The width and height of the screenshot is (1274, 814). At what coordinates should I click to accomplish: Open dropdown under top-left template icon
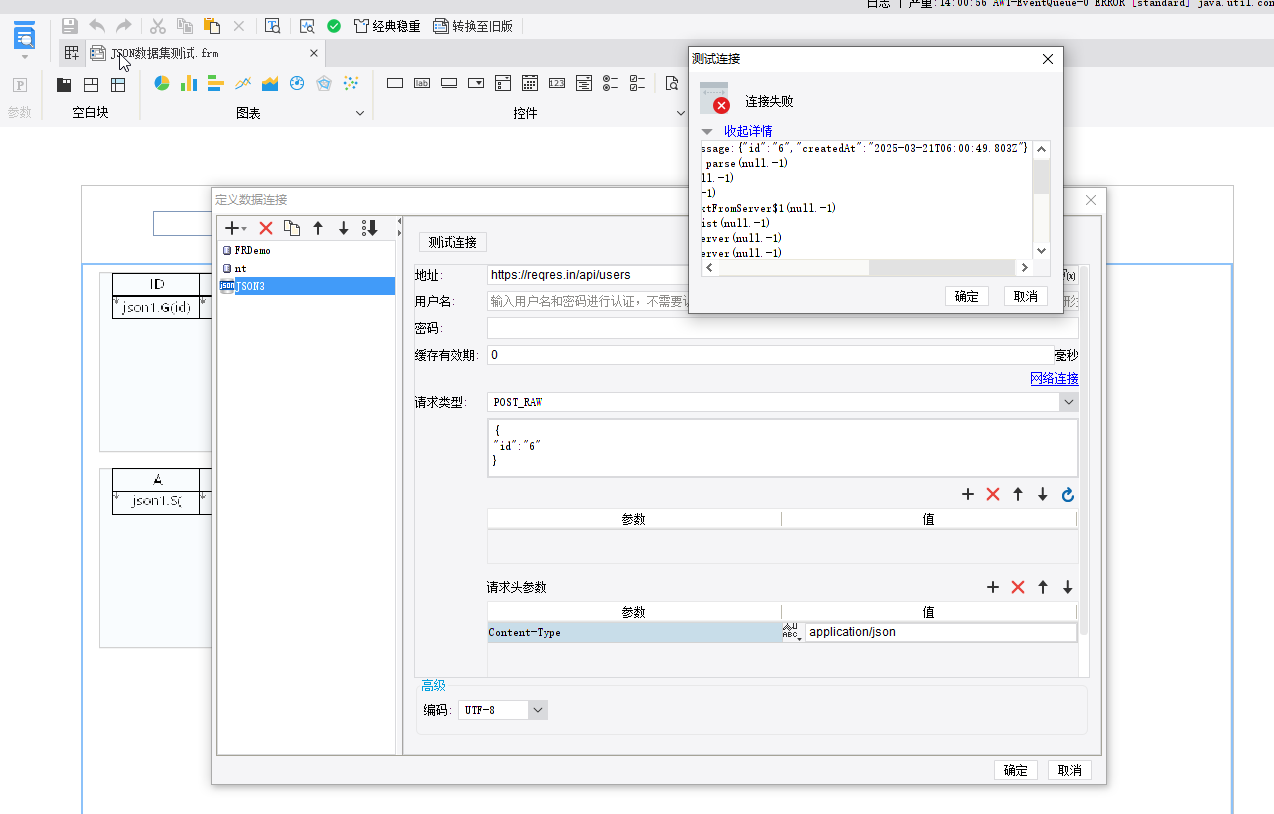point(25,58)
